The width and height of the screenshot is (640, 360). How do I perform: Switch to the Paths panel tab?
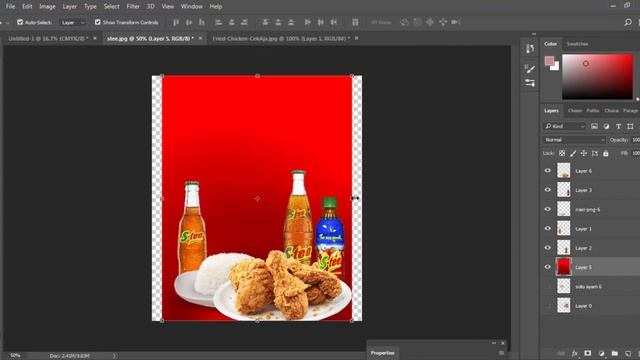593,111
